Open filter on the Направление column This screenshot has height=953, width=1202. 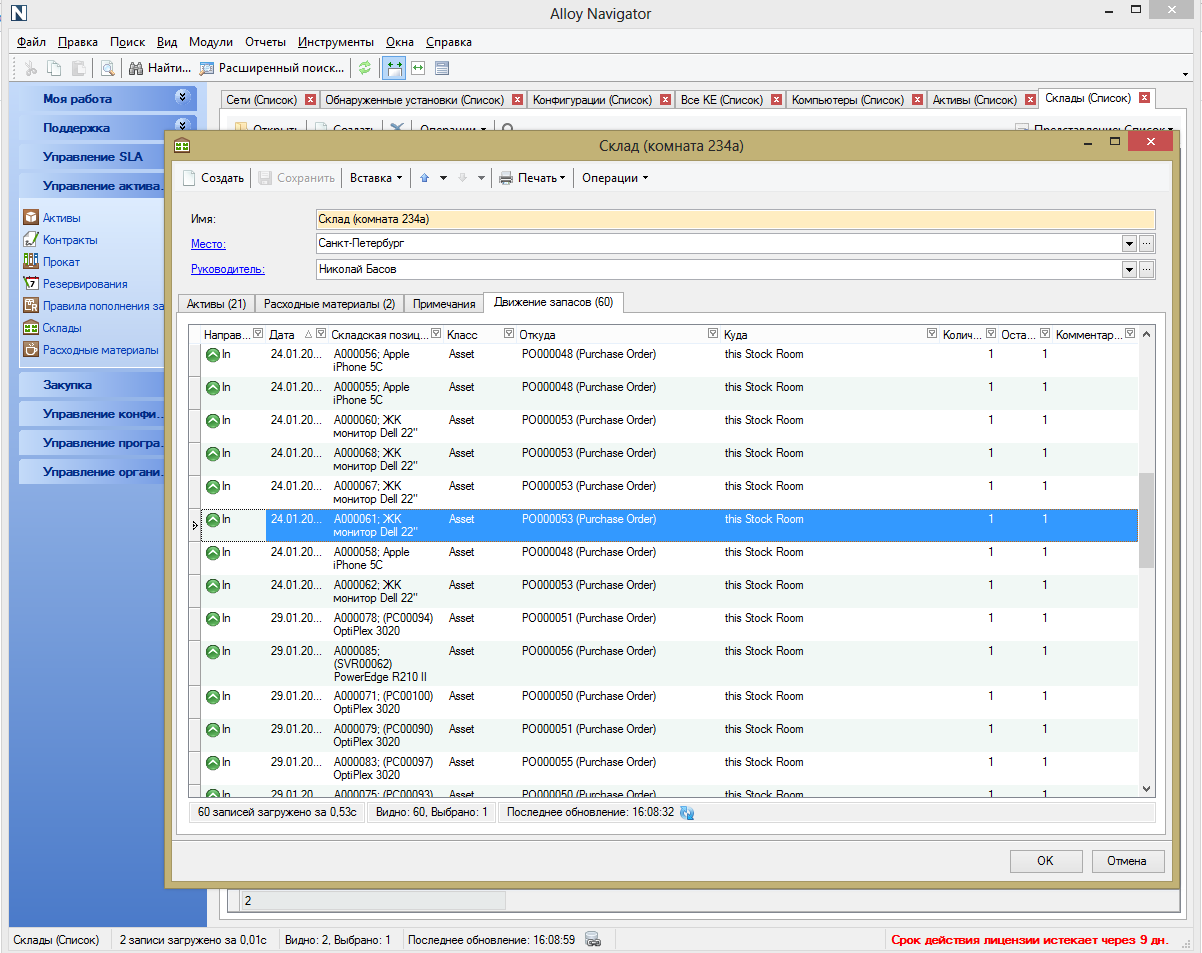[x=258, y=334]
